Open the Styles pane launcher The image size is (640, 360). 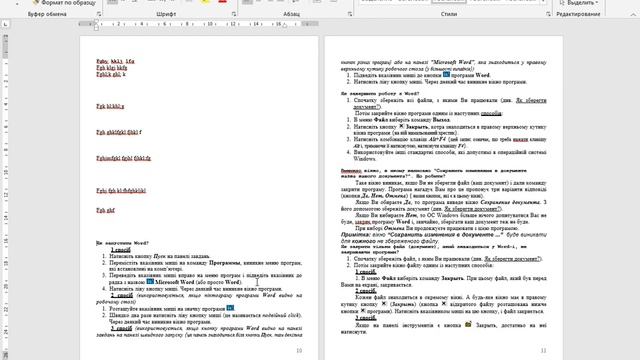pos(548,14)
